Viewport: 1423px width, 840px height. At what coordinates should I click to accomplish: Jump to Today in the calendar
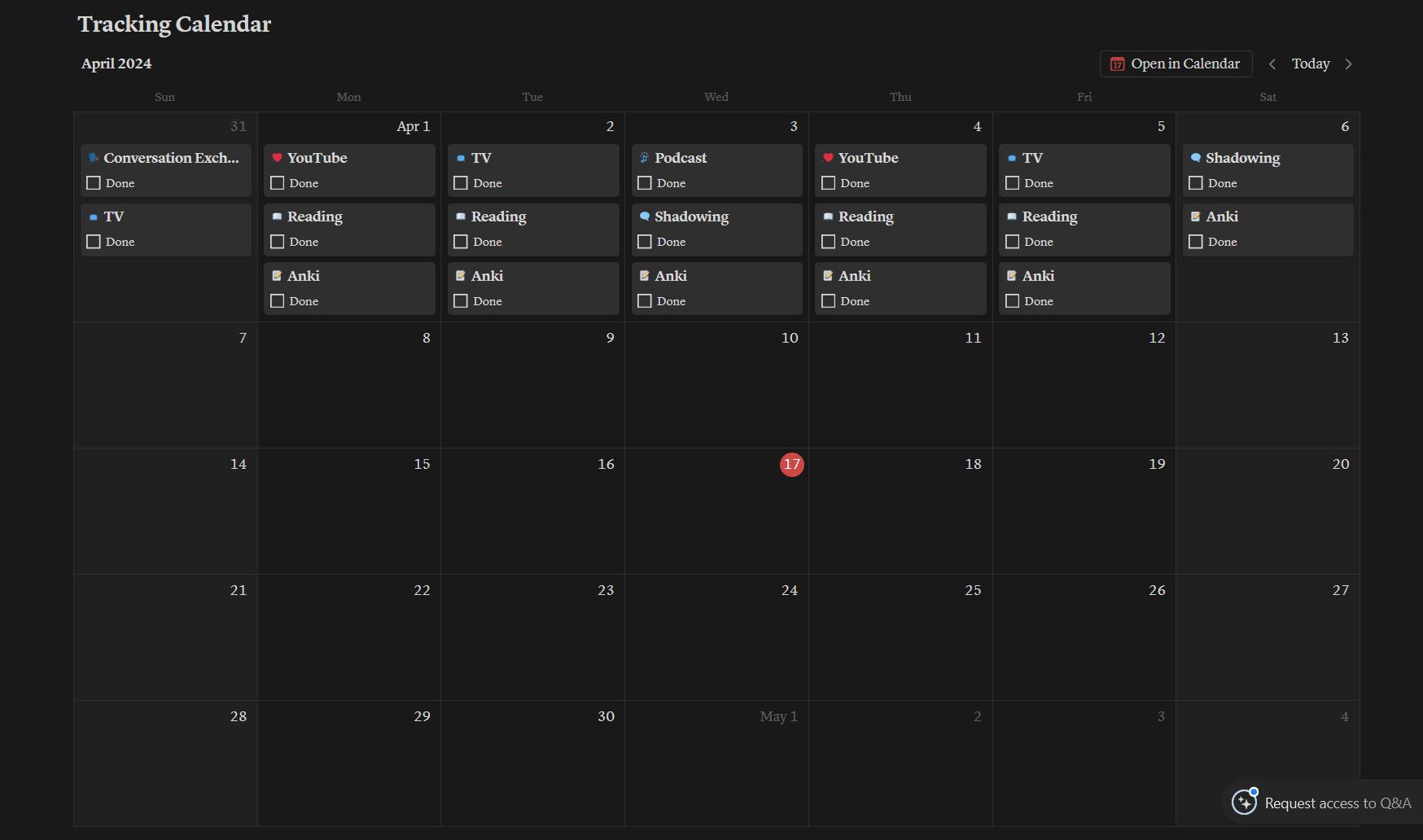click(x=1311, y=63)
